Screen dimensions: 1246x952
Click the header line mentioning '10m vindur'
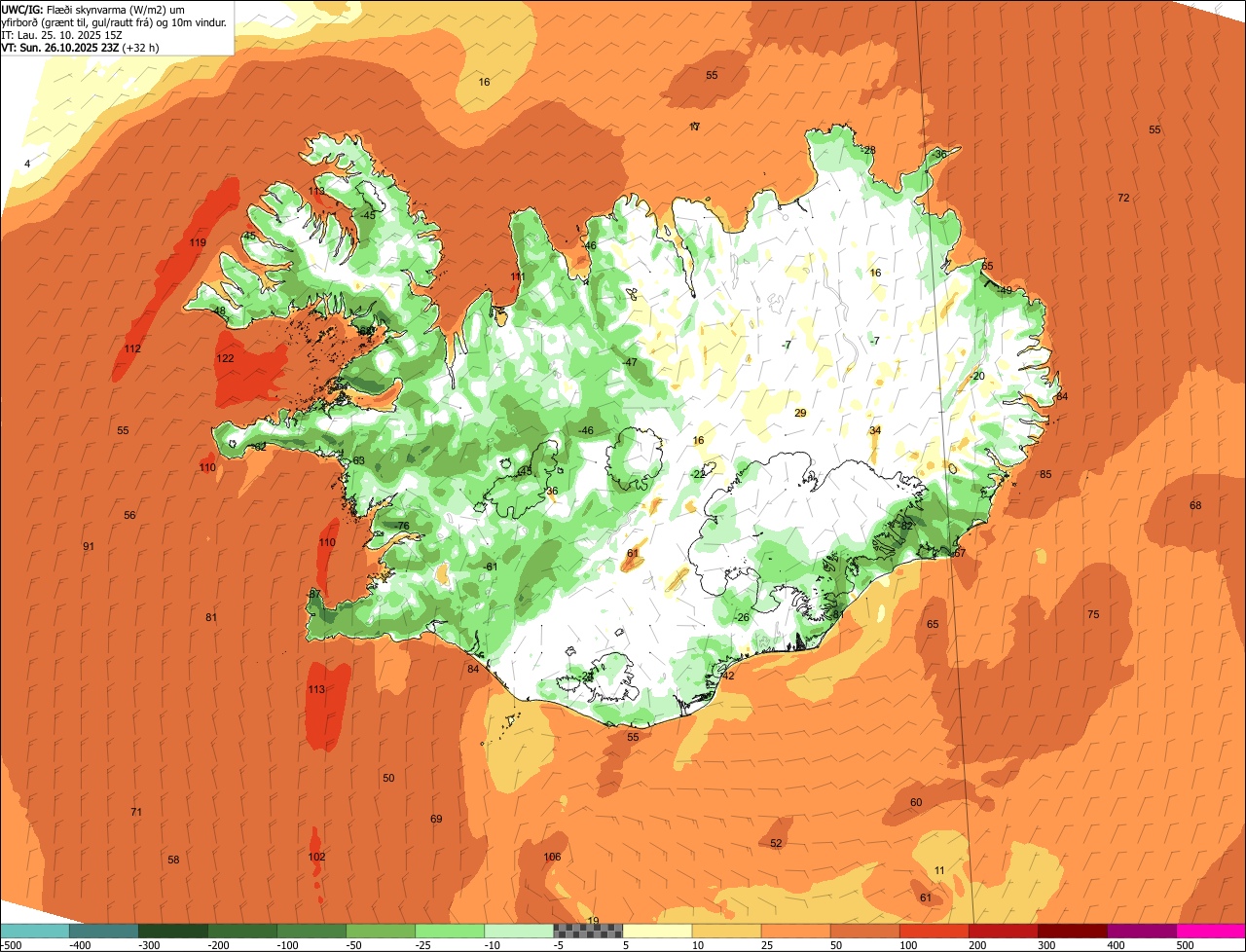(x=115, y=21)
